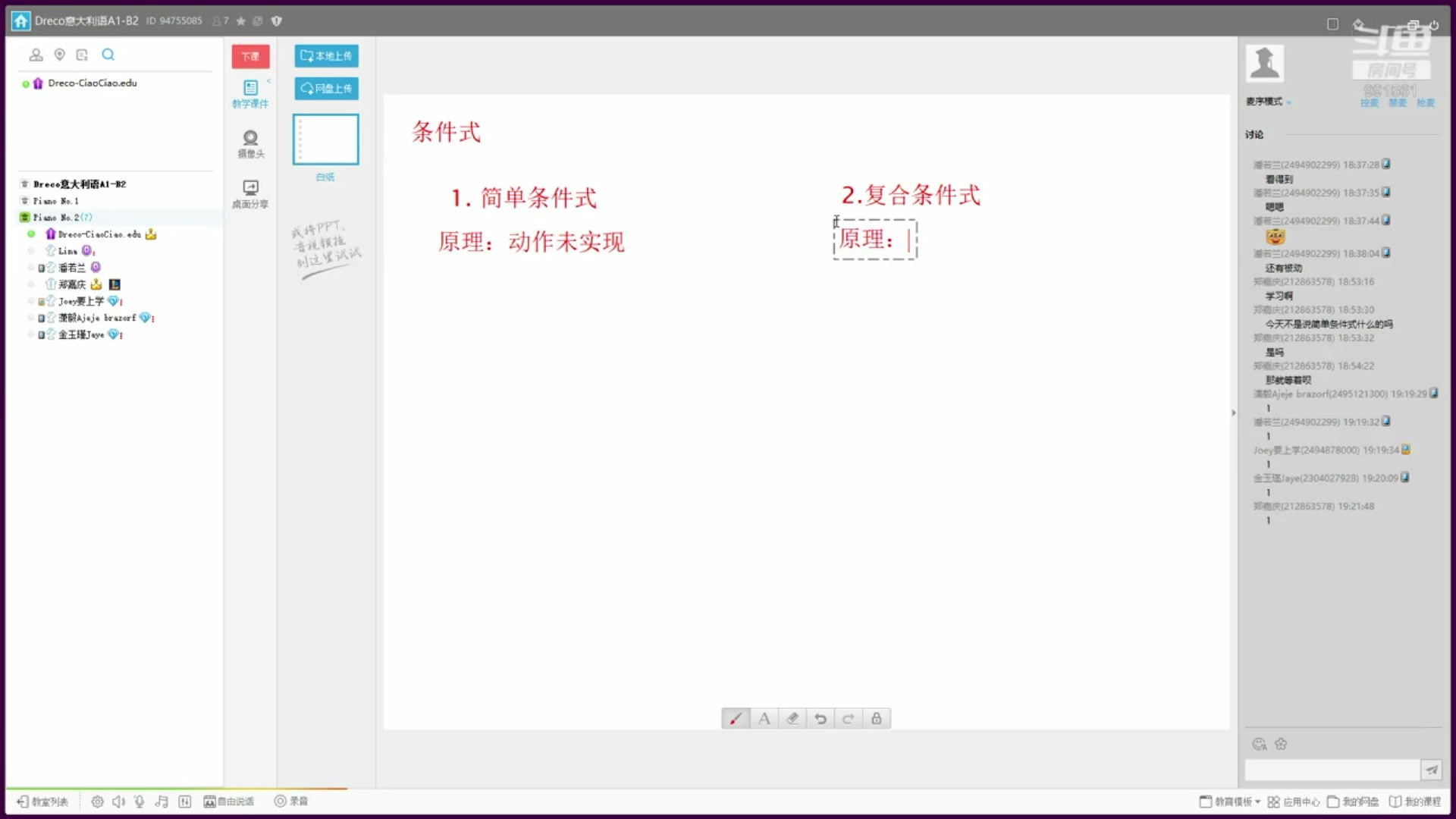Click the chat message input field
Image resolution: width=1456 pixels, height=819 pixels.
1332,770
